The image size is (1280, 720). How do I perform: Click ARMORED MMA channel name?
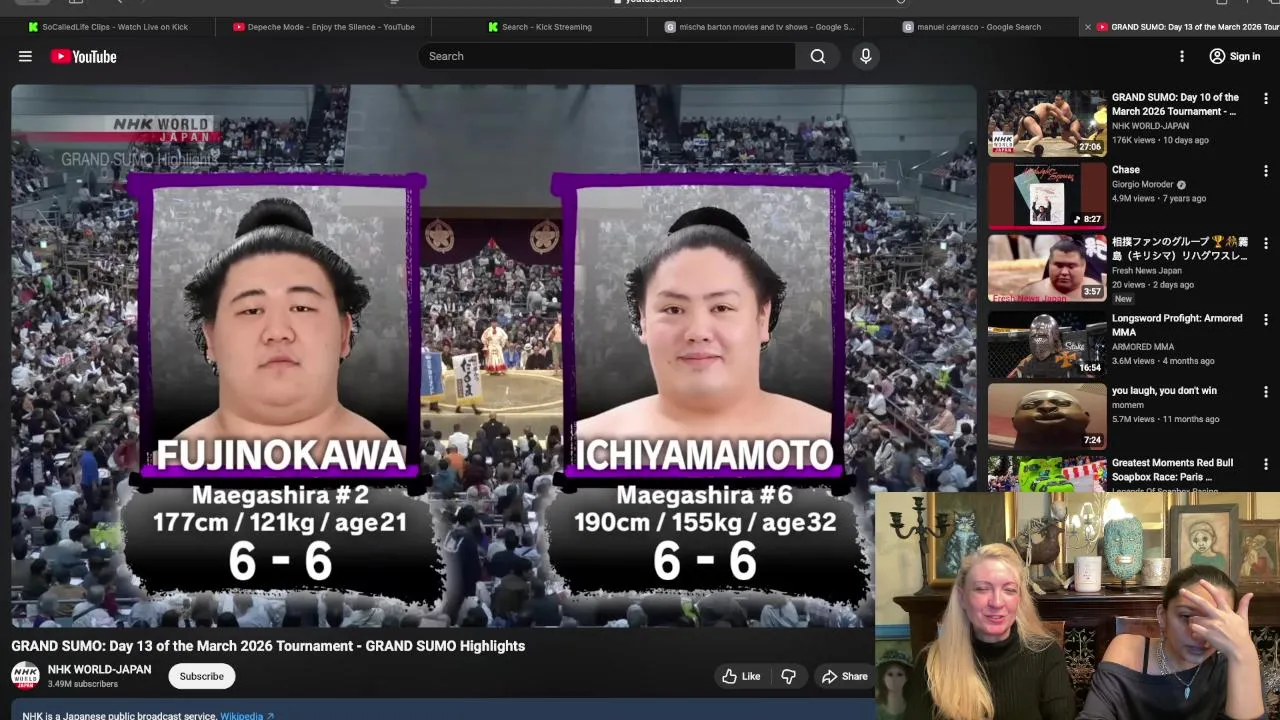tap(1143, 347)
